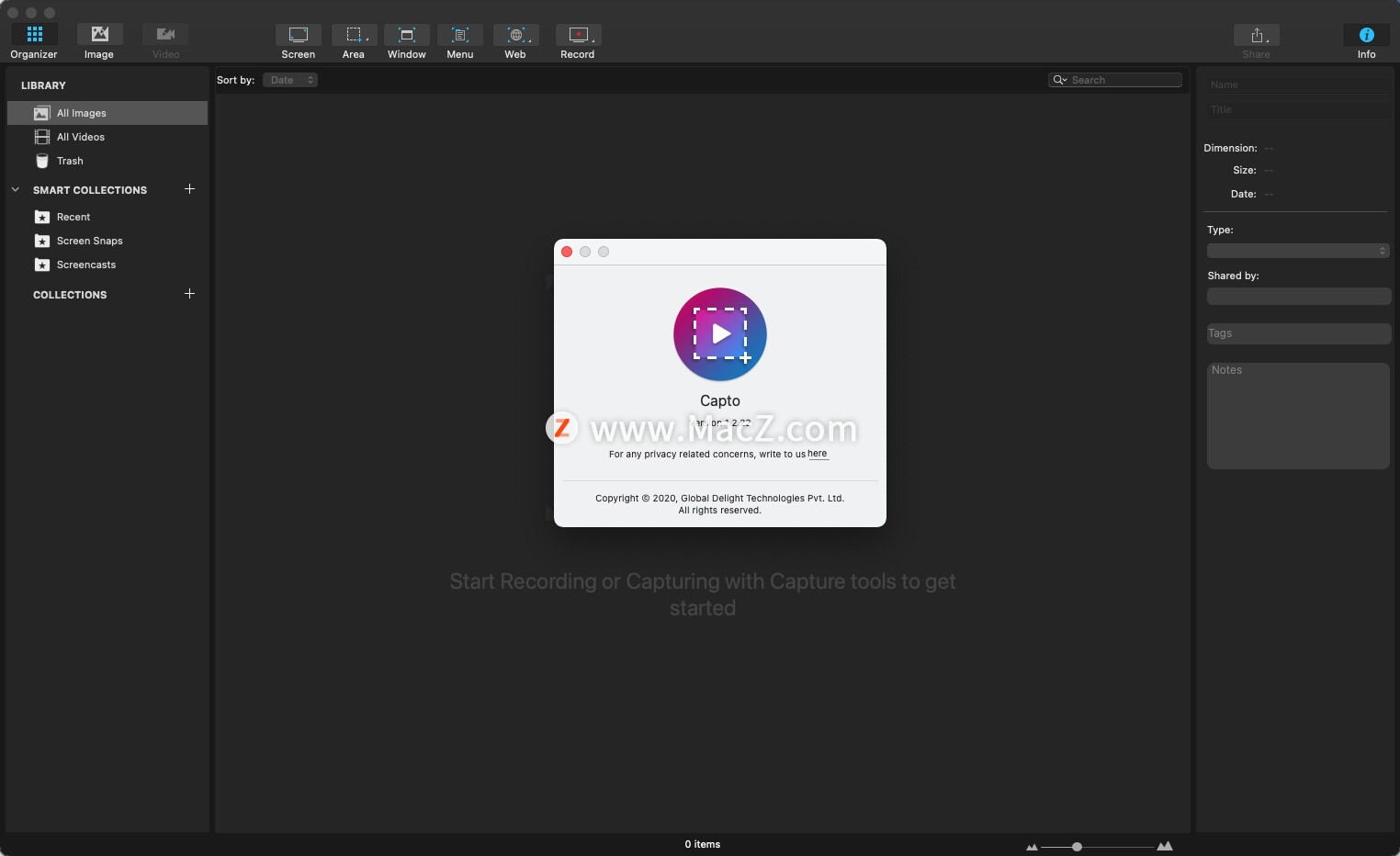Click the 'Capto' name in About dialog
1400x856 pixels.
720,400
